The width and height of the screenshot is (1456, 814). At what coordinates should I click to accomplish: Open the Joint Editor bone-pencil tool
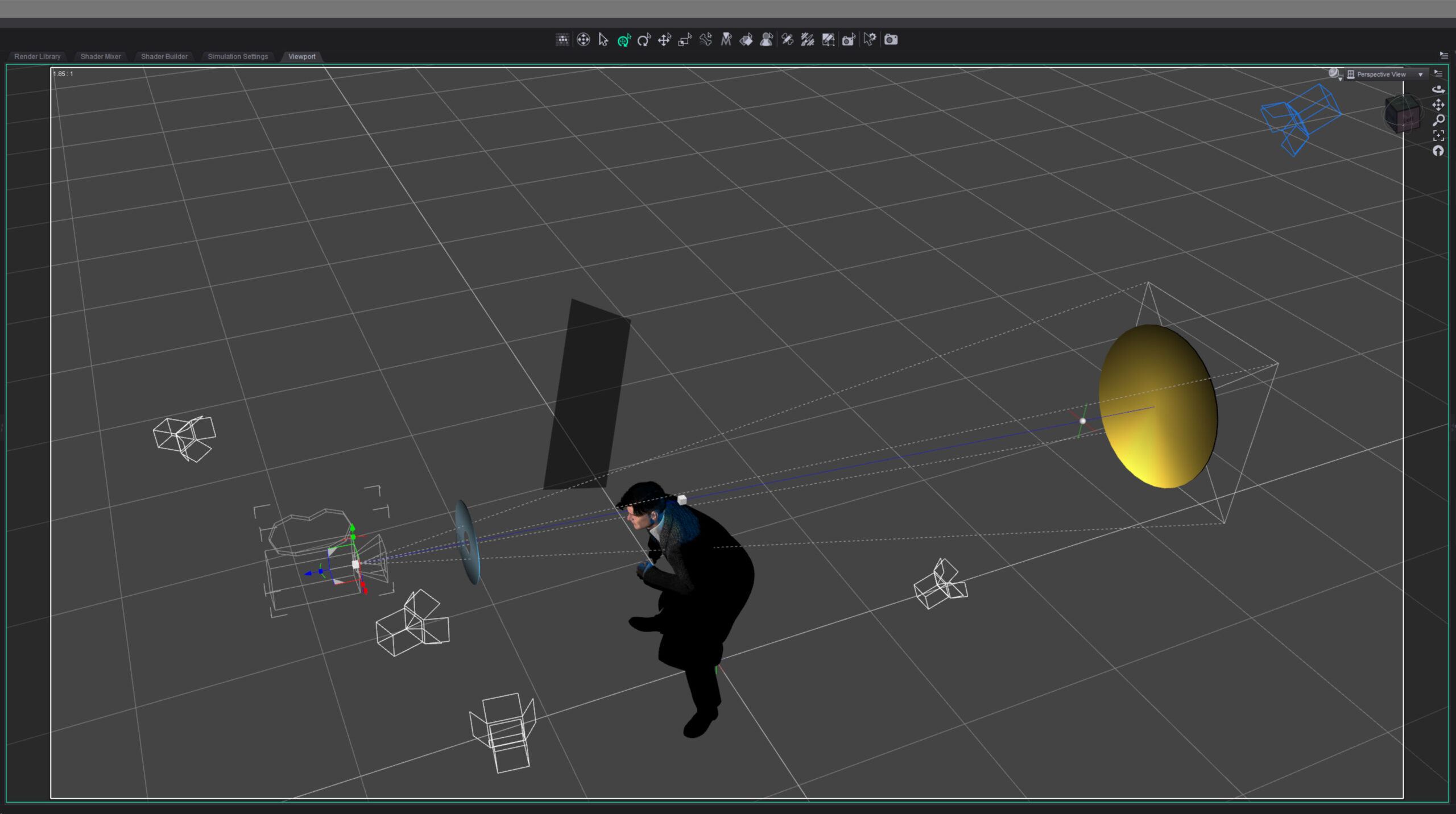click(787, 40)
